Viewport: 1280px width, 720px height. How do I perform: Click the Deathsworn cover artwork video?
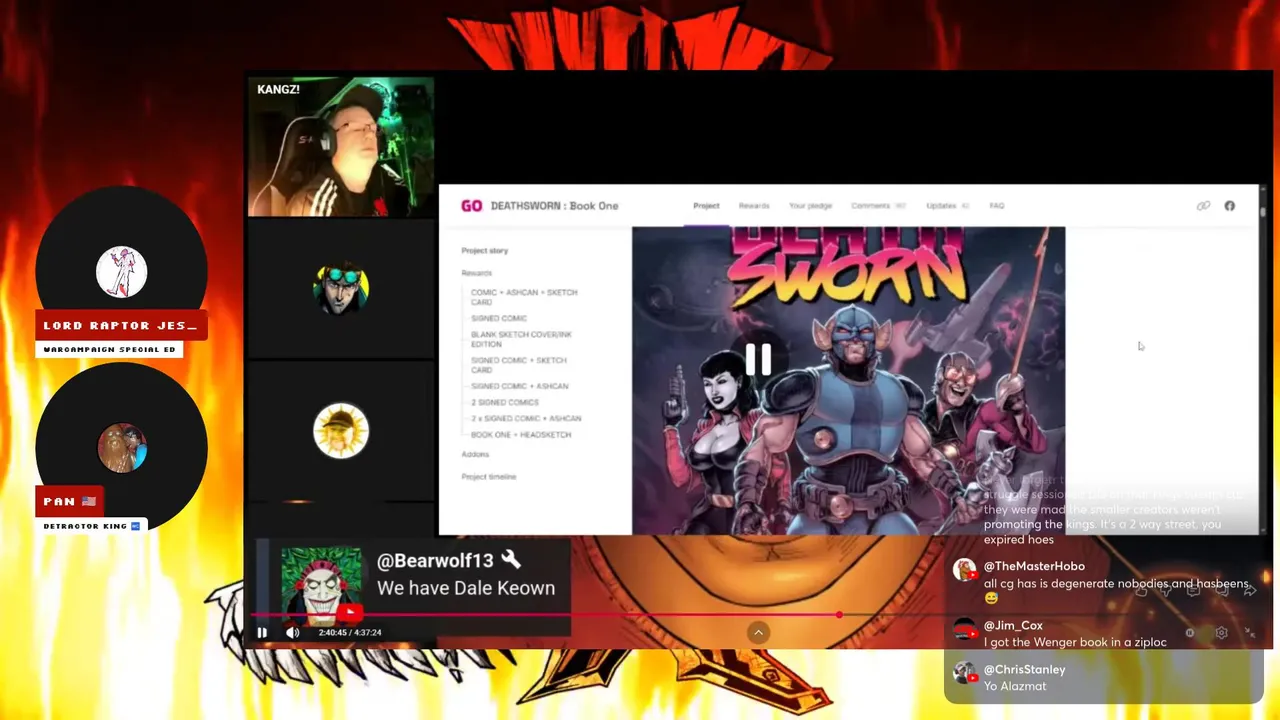point(848,380)
